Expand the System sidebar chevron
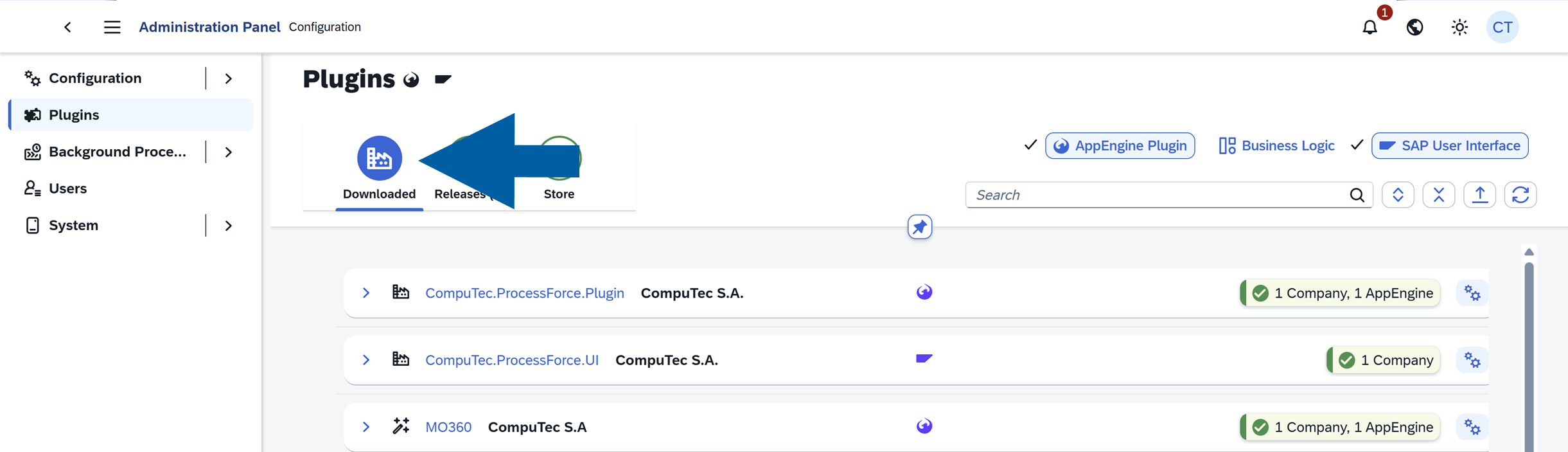Screen dimensions: 1568x452 (229, 225)
